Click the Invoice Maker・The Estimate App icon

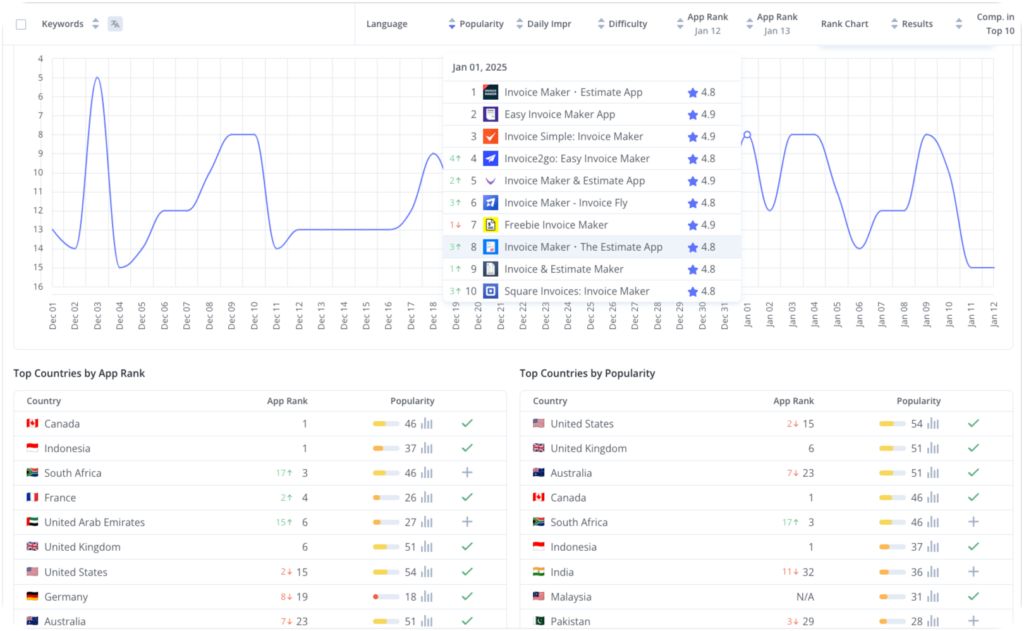490,247
